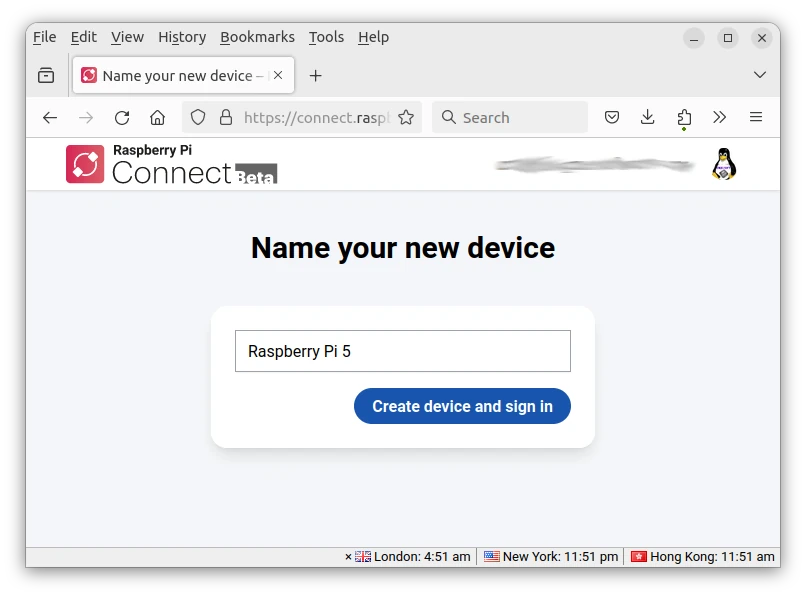Minimize the Firefox window

pyautogui.click(x=694, y=38)
